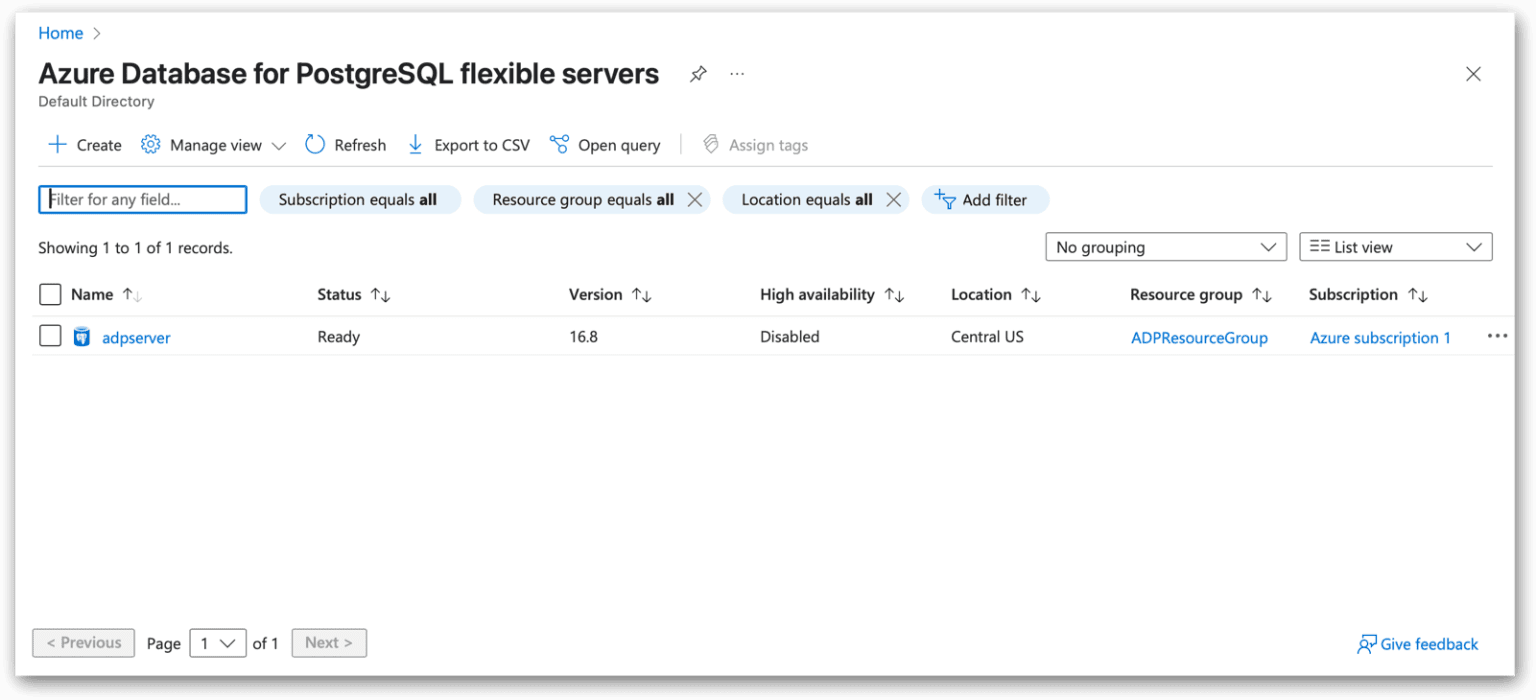Open the adpserver database link
The width and height of the screenshot is (1536, 700).
tap(135, 337)
